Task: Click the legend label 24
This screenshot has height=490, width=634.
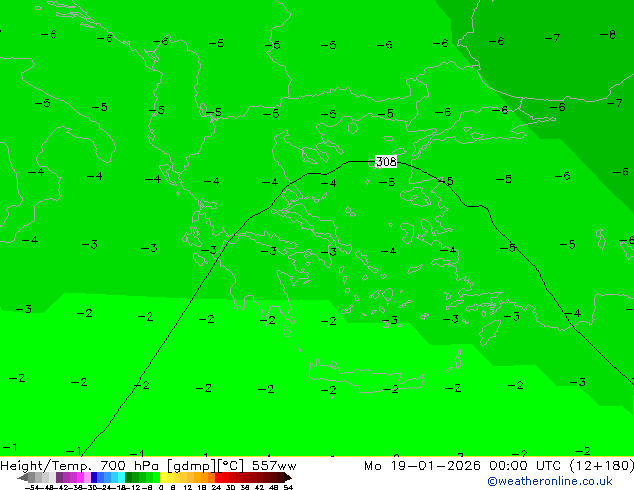Action: [x=216, y=487]
